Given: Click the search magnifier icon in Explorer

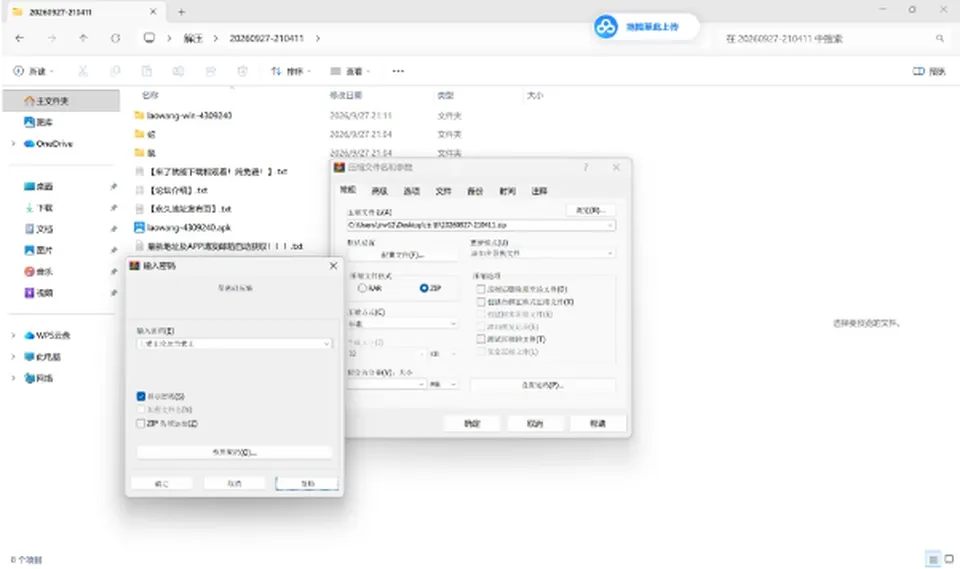Looking at the screenshot, I should pyautogui.click(x=940, y=39).
